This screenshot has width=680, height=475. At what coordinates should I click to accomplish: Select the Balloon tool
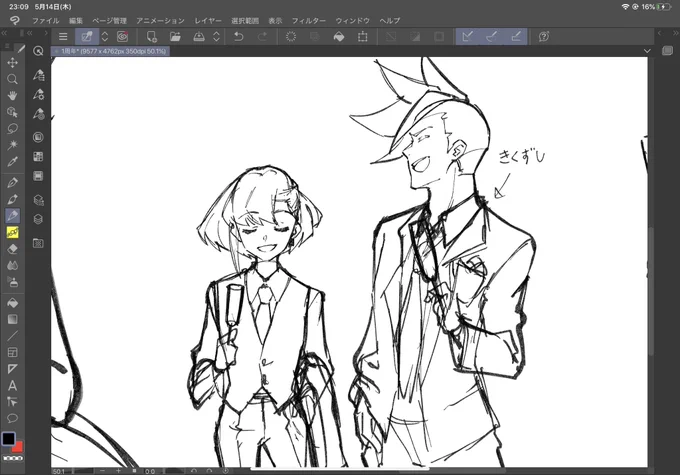(x=13, y=418)
